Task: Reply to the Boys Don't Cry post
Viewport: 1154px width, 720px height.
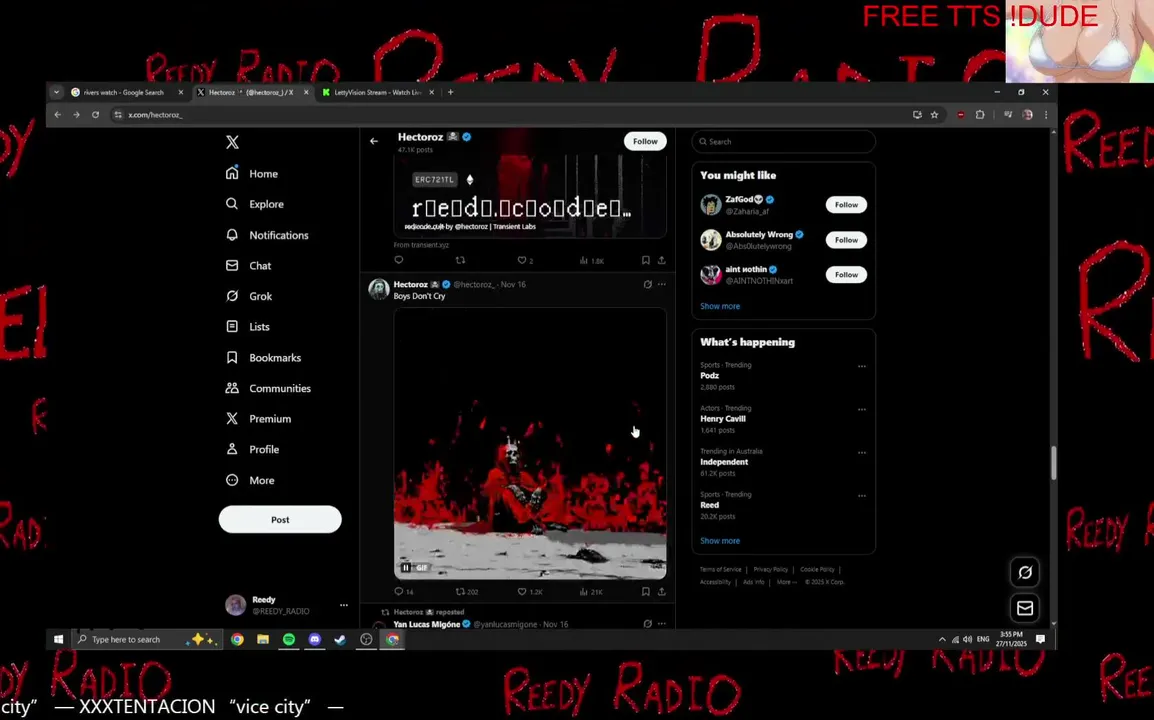Action: [x=399, y=591]
